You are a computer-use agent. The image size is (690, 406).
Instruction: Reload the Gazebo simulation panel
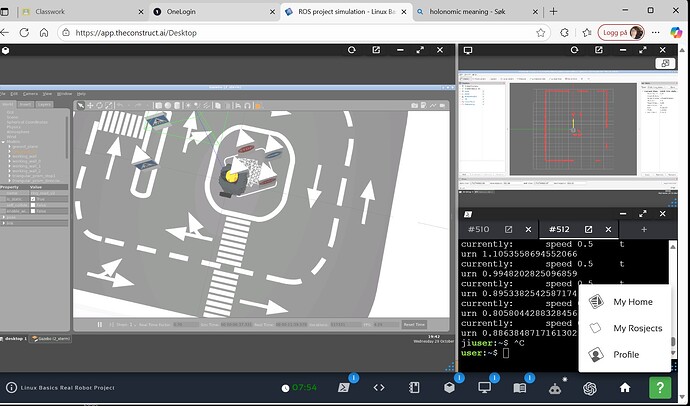pyautogui.click(x=352, y=50)
